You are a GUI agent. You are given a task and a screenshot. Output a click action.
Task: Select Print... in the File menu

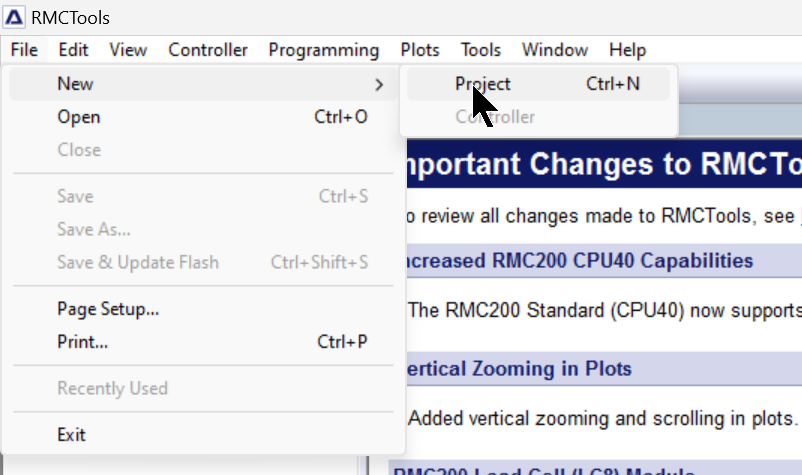point(202,342)
